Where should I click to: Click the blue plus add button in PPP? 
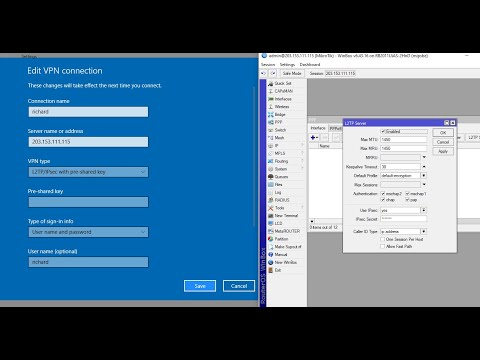[x=314, y=137]
